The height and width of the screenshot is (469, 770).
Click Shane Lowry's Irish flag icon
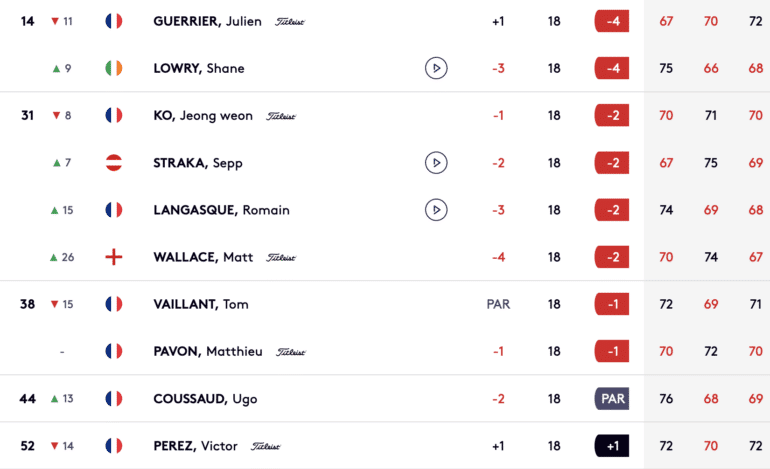coord(114,68)
